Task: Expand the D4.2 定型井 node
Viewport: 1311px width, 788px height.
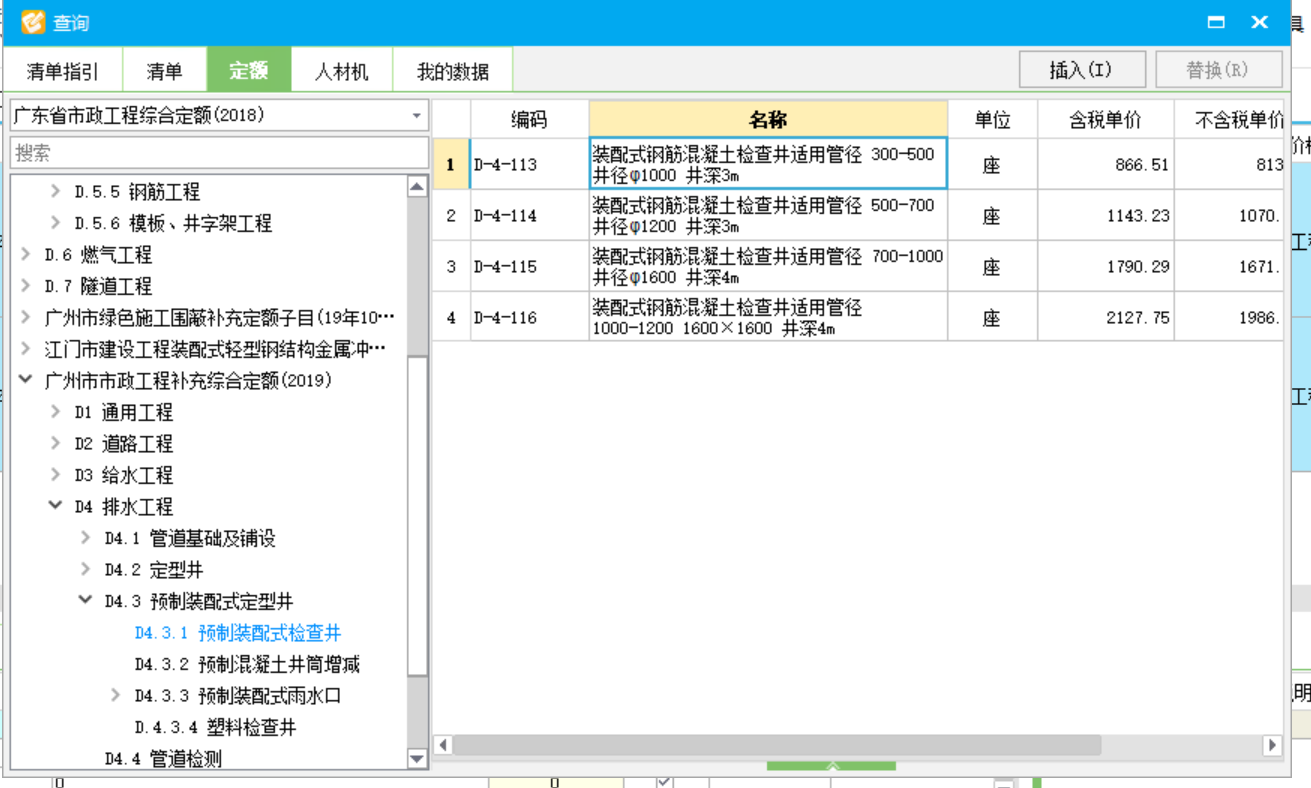Action: tap(85, 569)
